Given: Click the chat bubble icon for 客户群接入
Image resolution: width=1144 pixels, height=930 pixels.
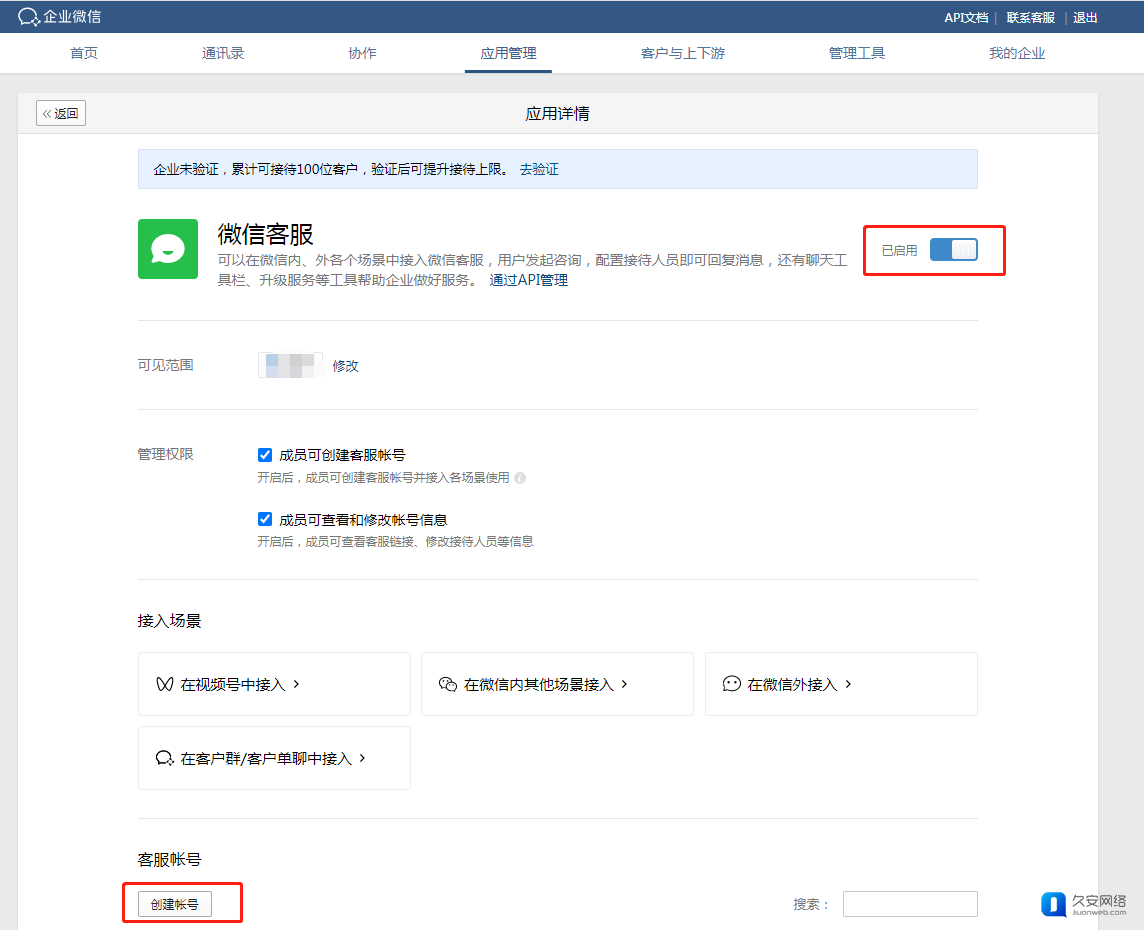Looking at the screenshot, I should coord(165,759).
